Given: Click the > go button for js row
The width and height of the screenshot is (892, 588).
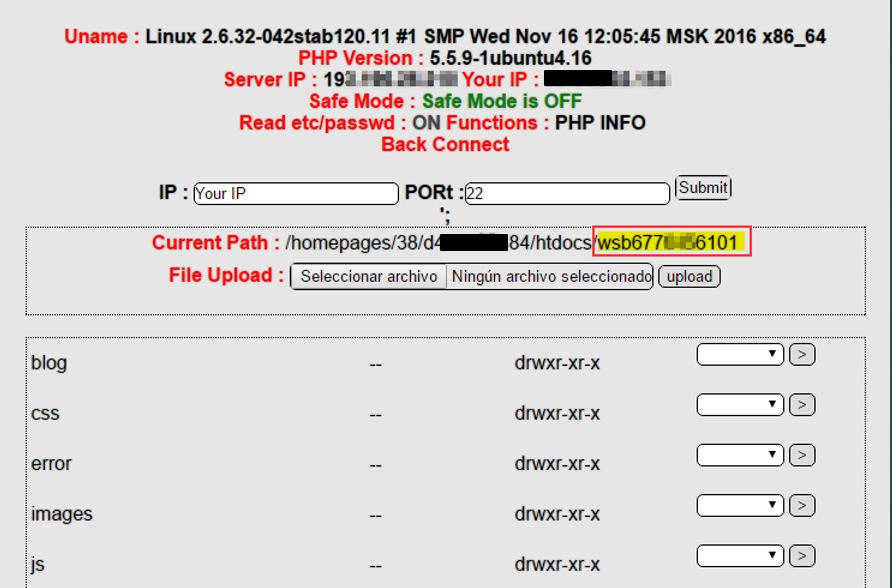Looking at the screenshot, I should pos(802,555).
